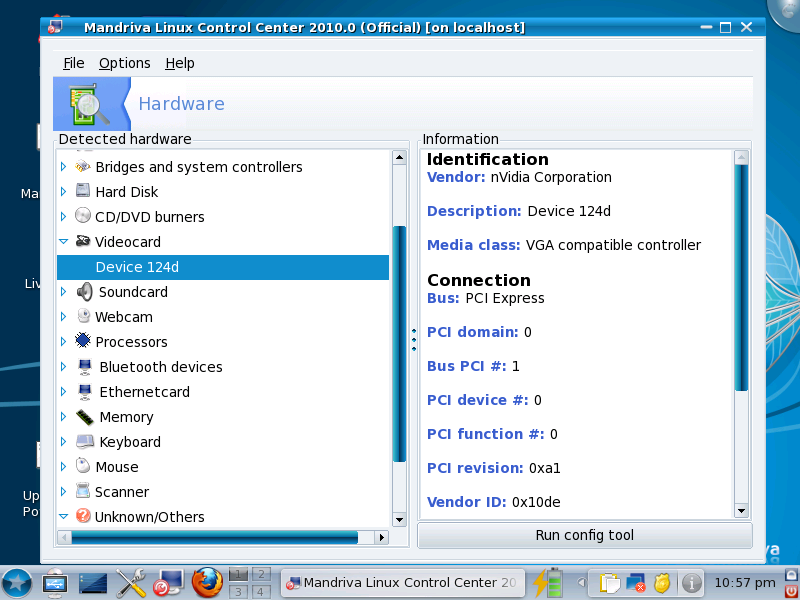Click the hardware list vertical scrollbar thumb

tap(399, 344)
